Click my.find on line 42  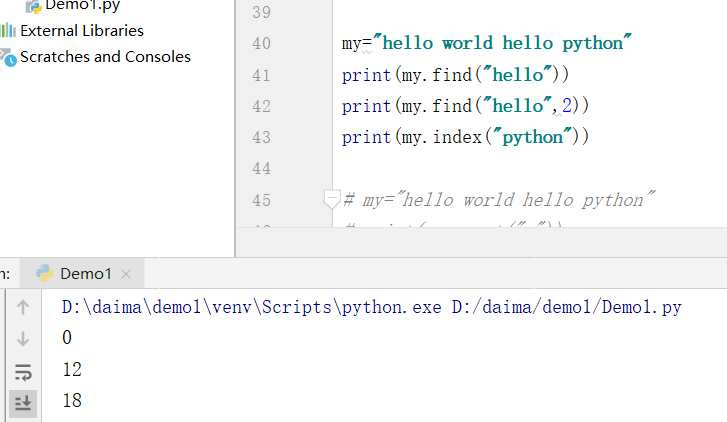(x=436, y=106)
